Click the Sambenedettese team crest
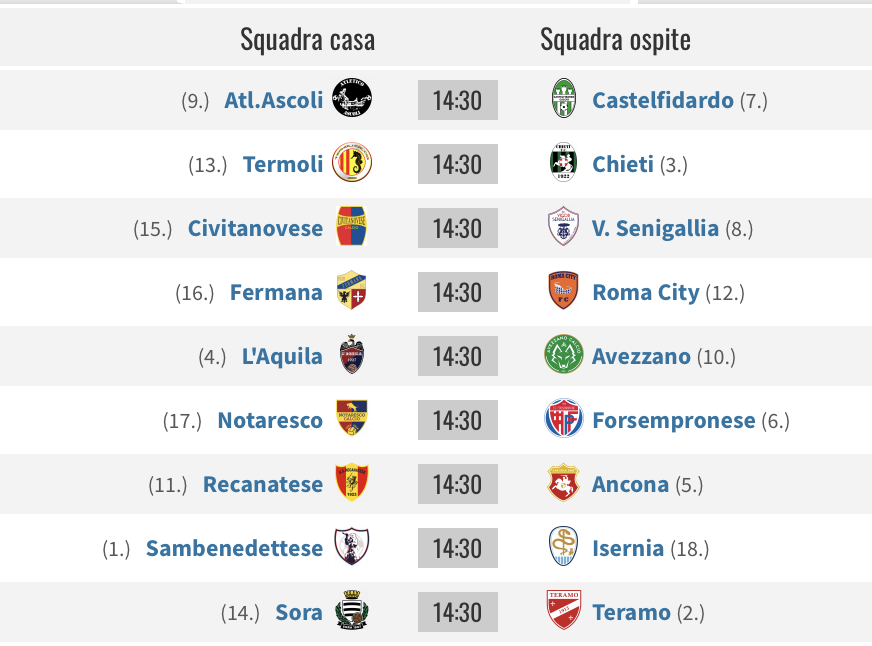 coord(351,546)
